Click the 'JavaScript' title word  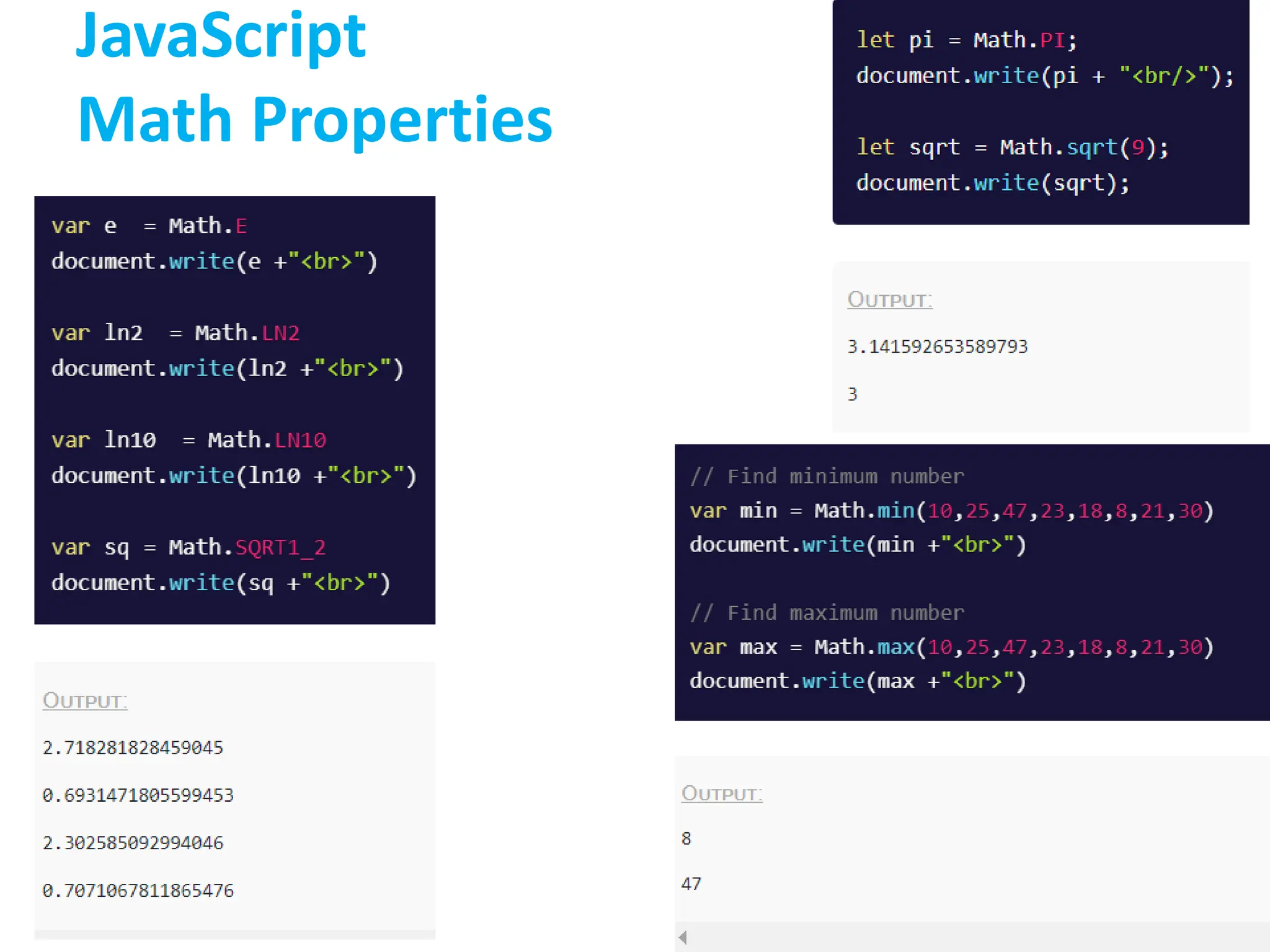click(x=221, y=36)
